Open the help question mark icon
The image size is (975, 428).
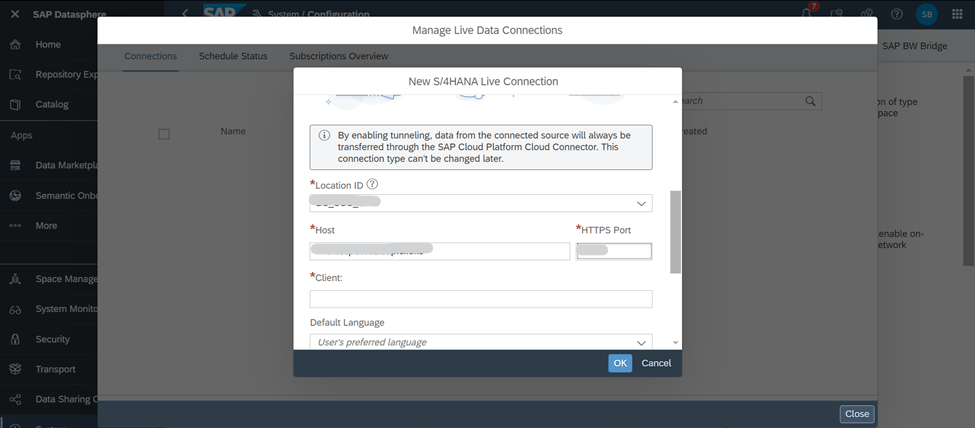pos(897,14)
